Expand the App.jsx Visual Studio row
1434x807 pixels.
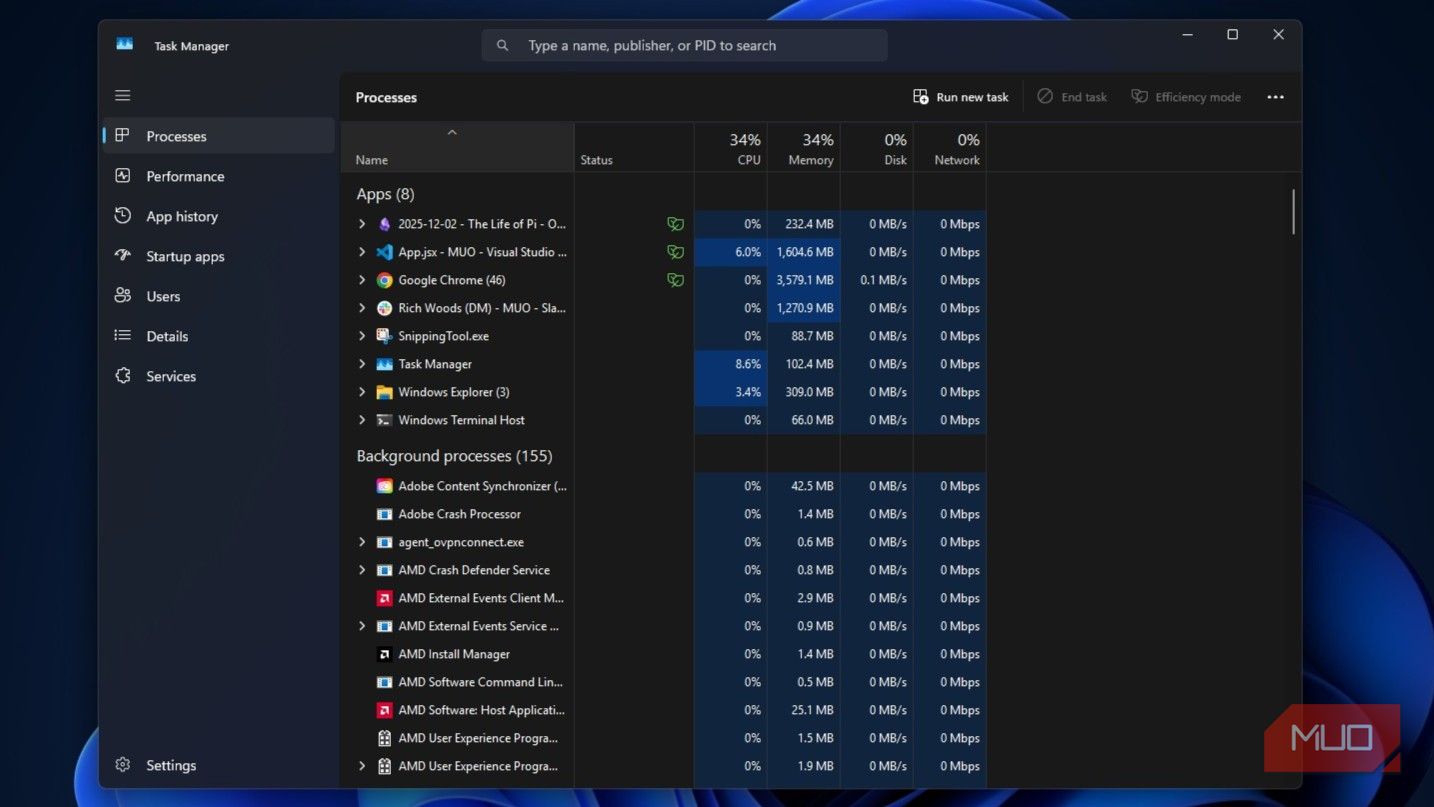point(362,252)
